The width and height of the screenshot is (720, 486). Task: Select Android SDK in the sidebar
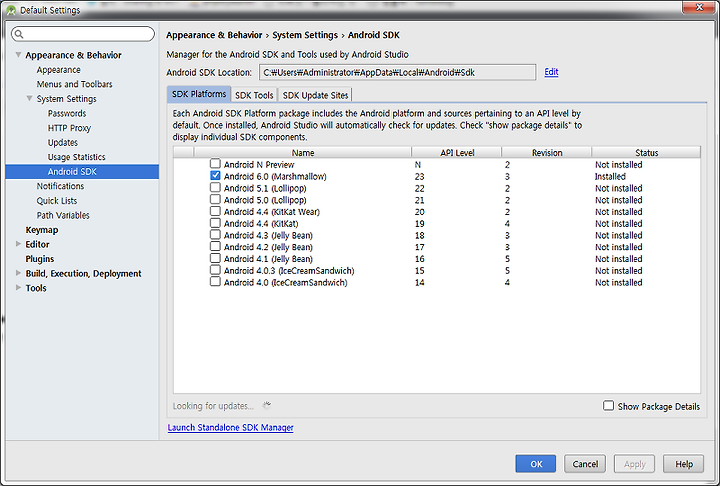pyautogui.click(x=82, y=171)
